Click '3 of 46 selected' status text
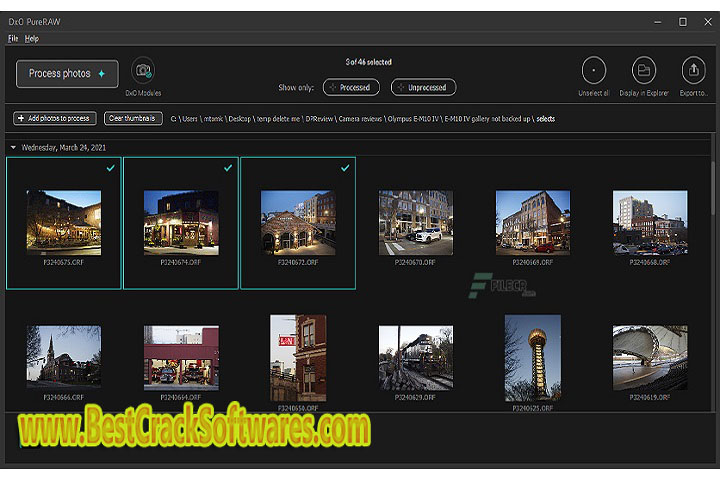This screenshot has height=480, width=720. coord(368,62)
